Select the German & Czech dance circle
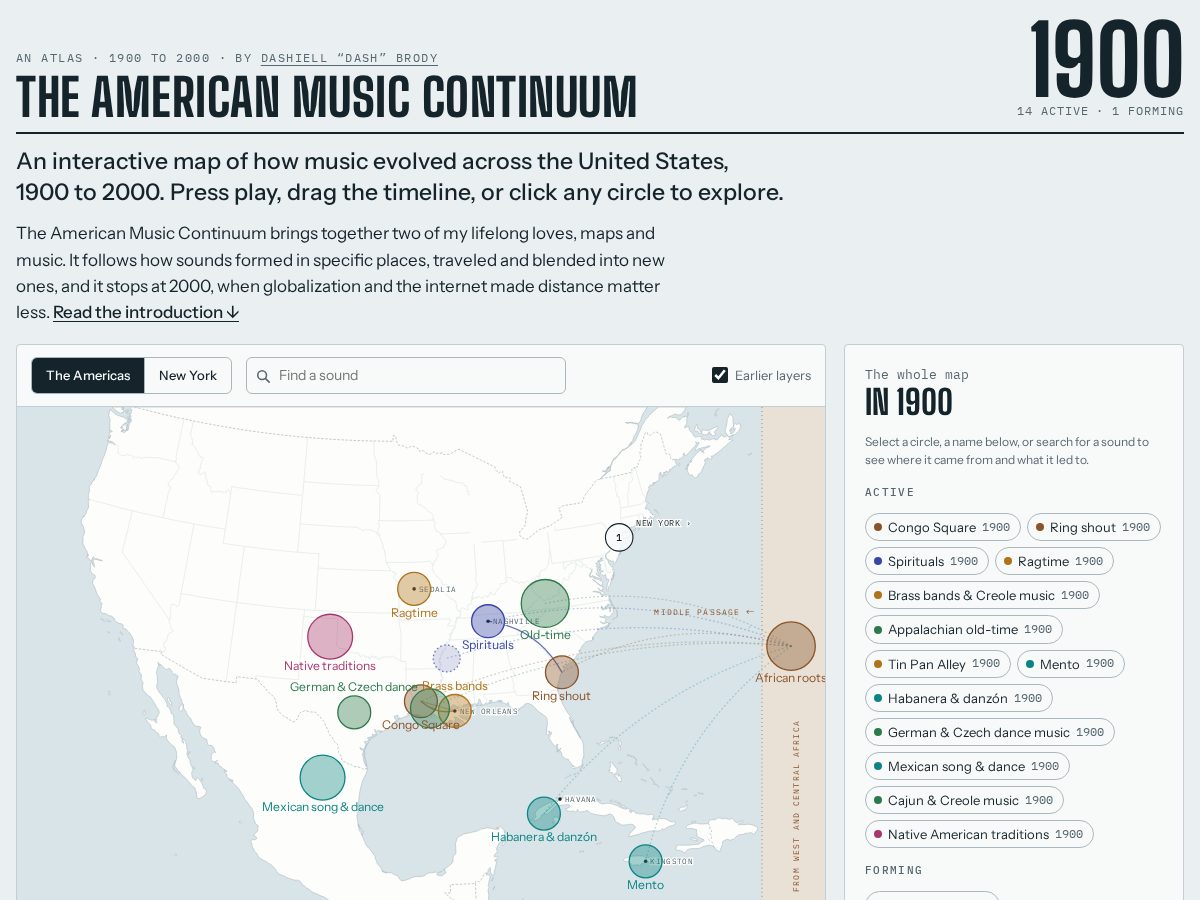 [354, 712]
